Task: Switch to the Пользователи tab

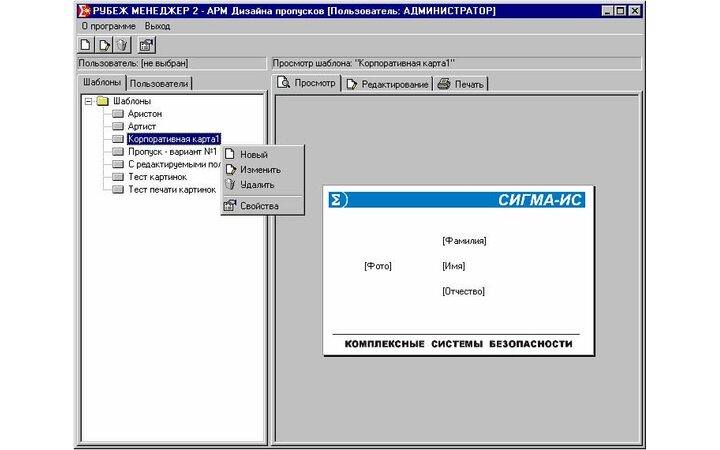Action: click(159, 83)
